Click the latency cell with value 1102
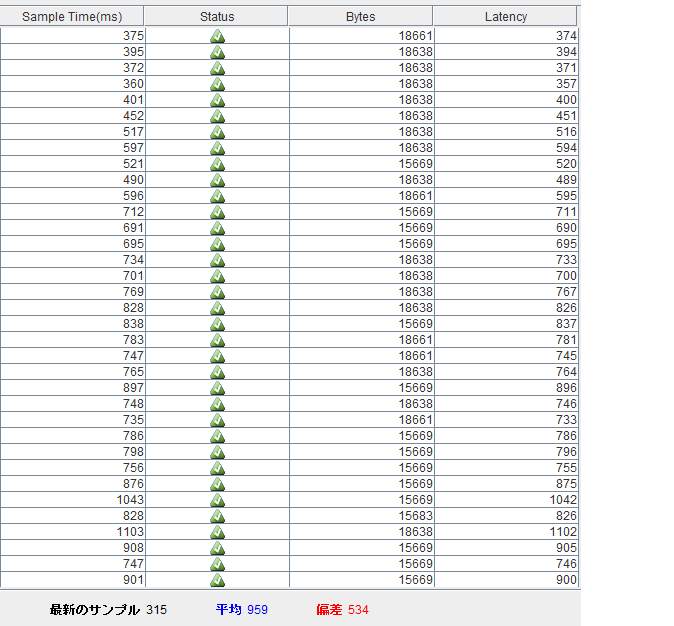 [x=562, y=532]
